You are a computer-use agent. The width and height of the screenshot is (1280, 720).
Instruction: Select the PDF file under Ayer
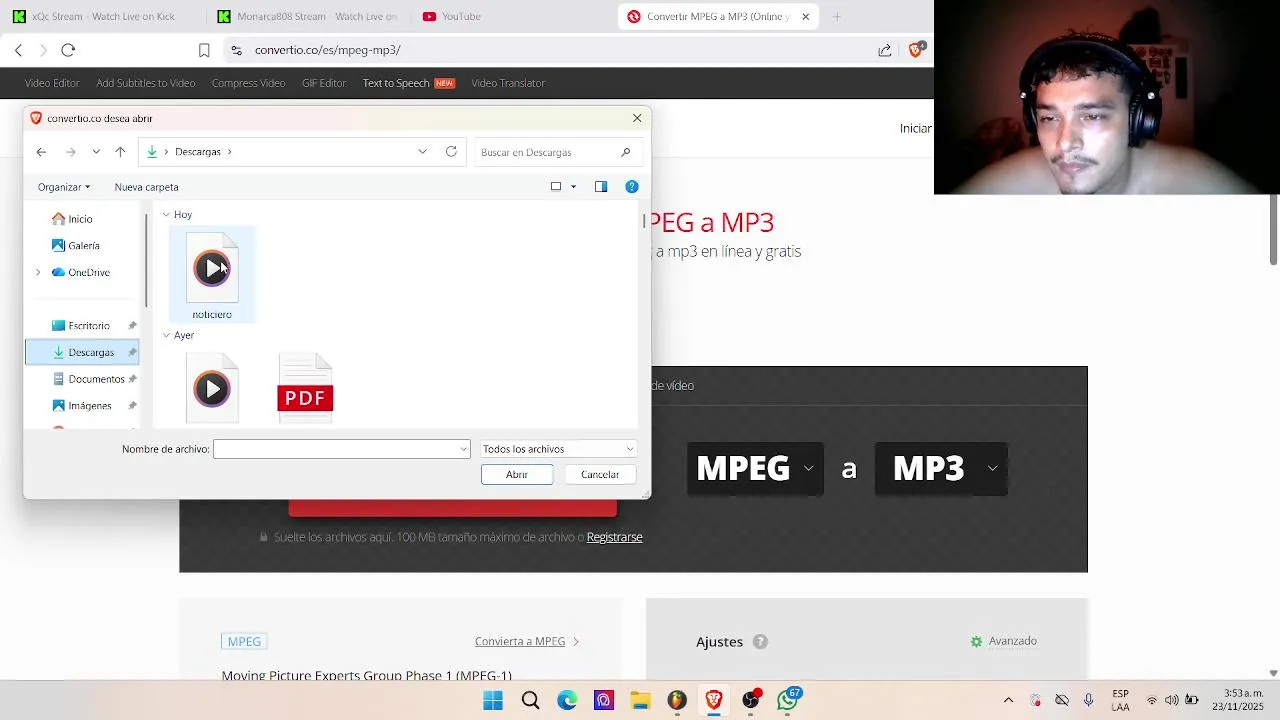click(x=305, y=389)
